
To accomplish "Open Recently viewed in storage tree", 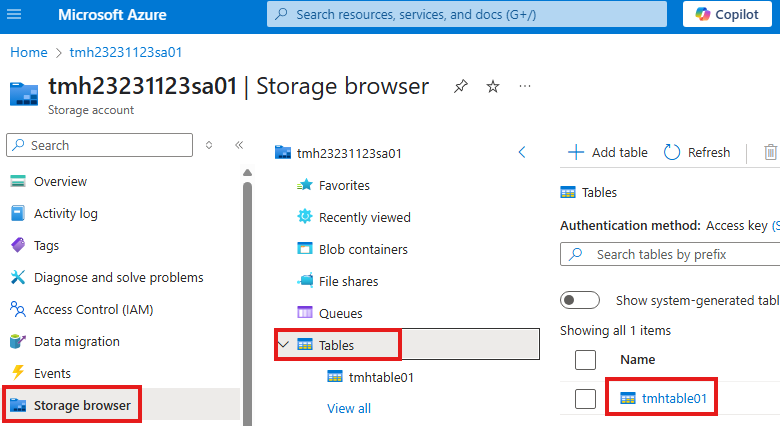I will [365, 217].
